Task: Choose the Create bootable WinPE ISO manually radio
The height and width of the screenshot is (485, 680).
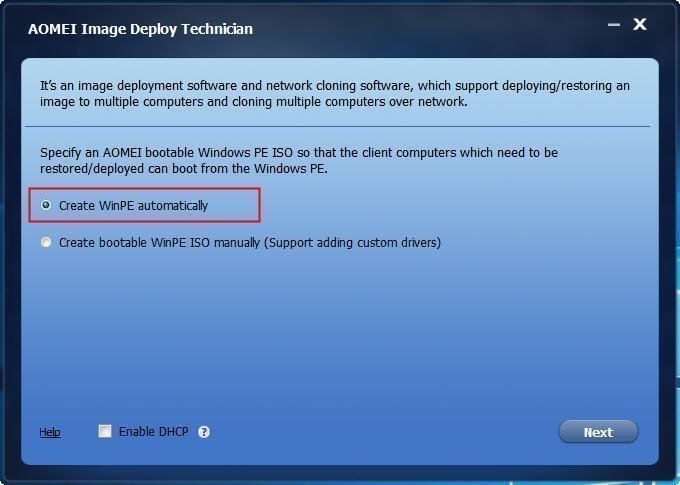Action: (x=46, y=242)
